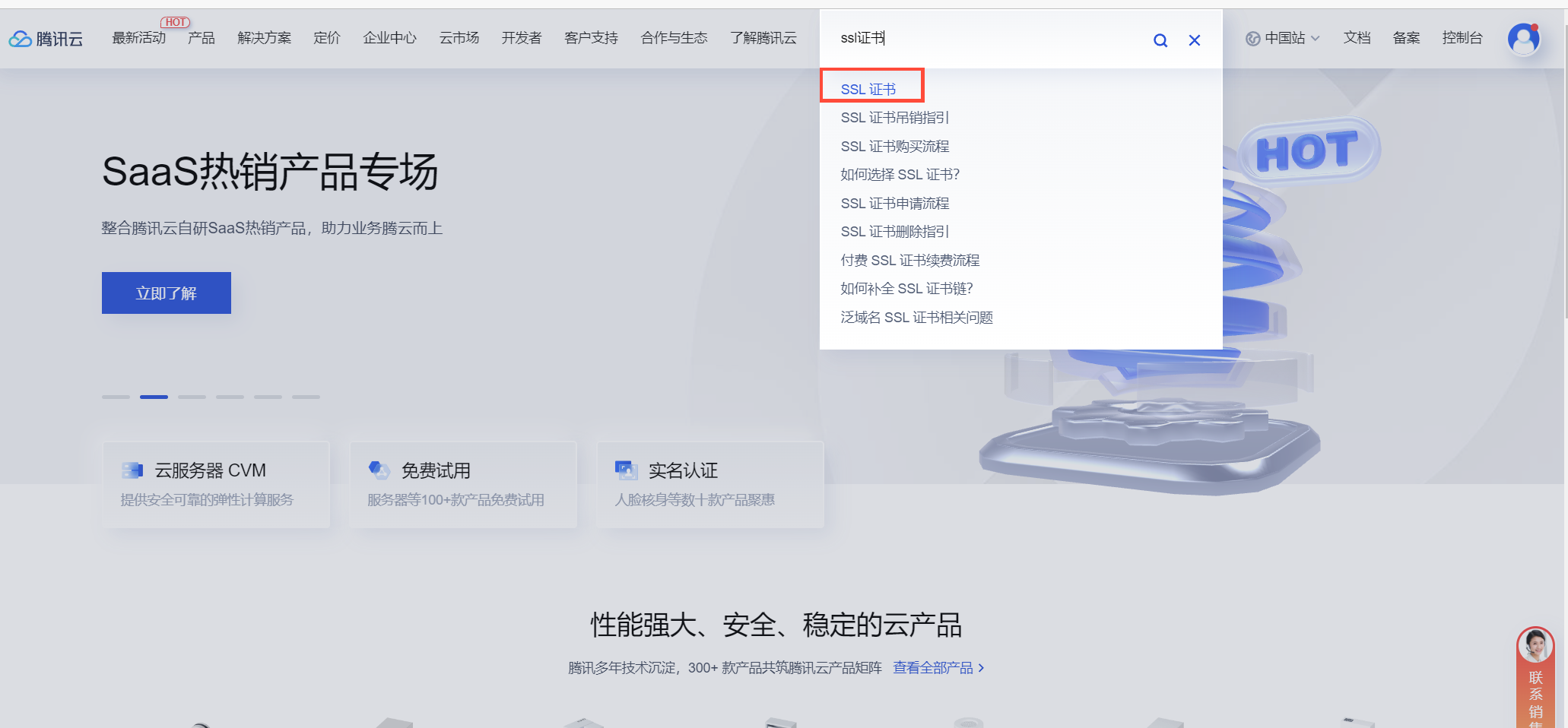Image resolution: width=1568 pixels, height=728 pixels.
Task: Click the 查看全部产品 link
Action: tap(932, 668)
